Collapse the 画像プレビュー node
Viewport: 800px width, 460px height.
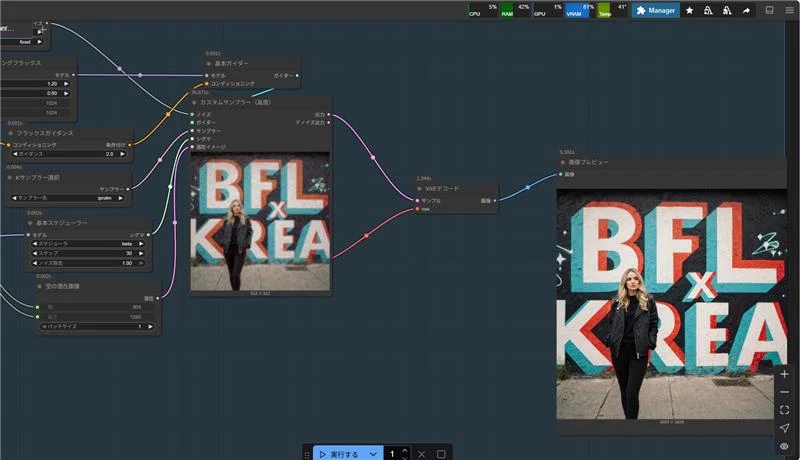coord(563,162)
